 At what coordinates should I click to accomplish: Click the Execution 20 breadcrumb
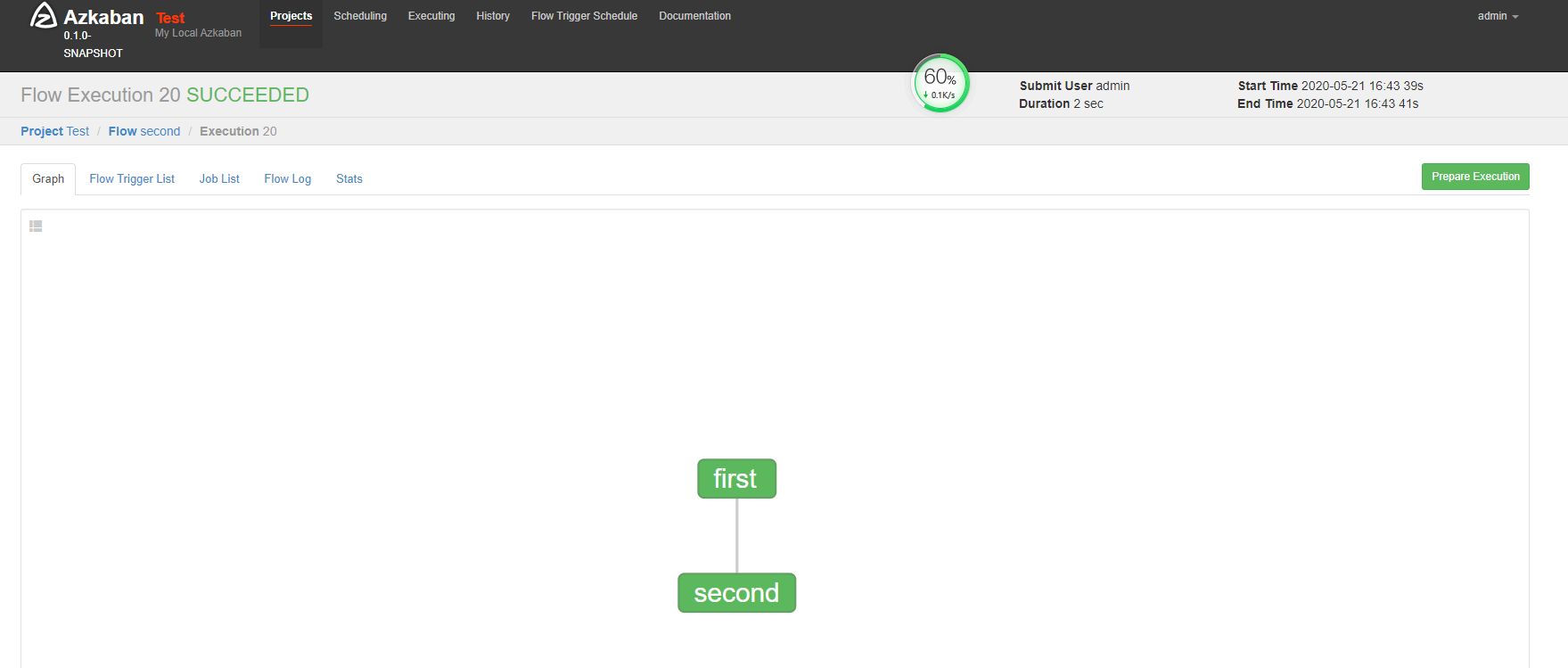[238, 131]
